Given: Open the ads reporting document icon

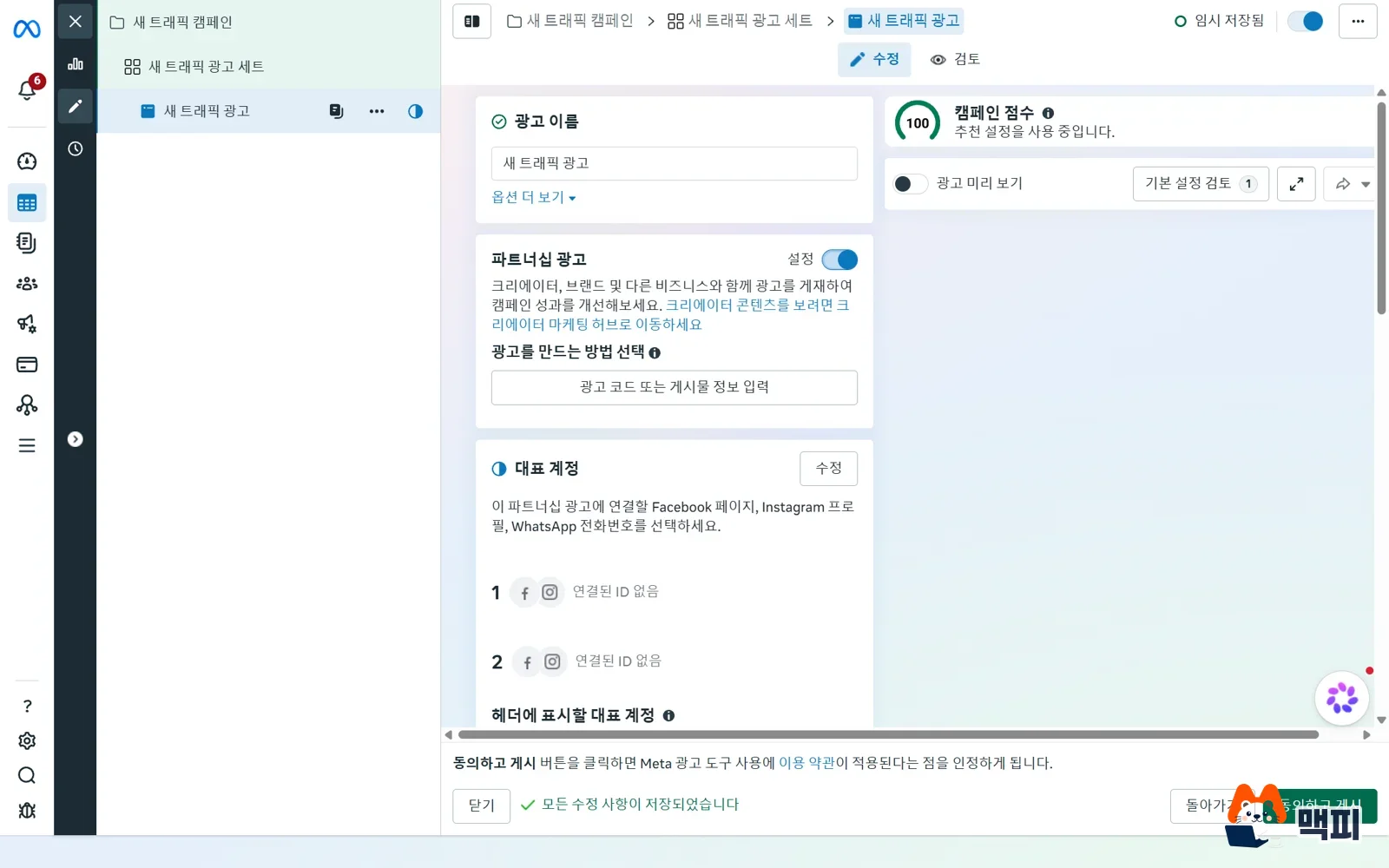Looking at the screenshot, I should click(x=27, y=243).
